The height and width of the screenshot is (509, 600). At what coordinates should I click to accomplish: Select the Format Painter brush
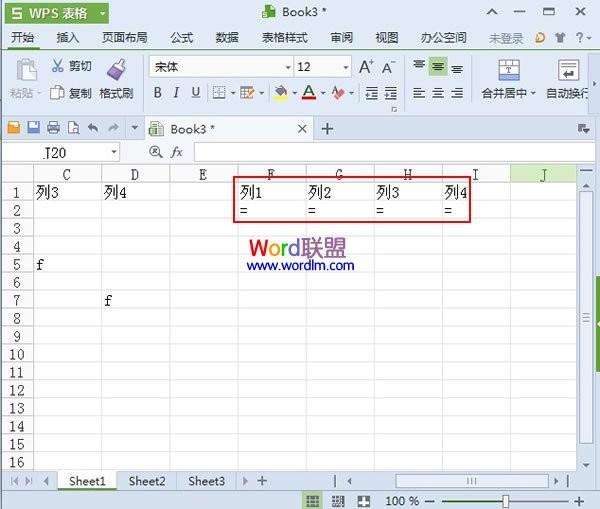tap(117, 69)
